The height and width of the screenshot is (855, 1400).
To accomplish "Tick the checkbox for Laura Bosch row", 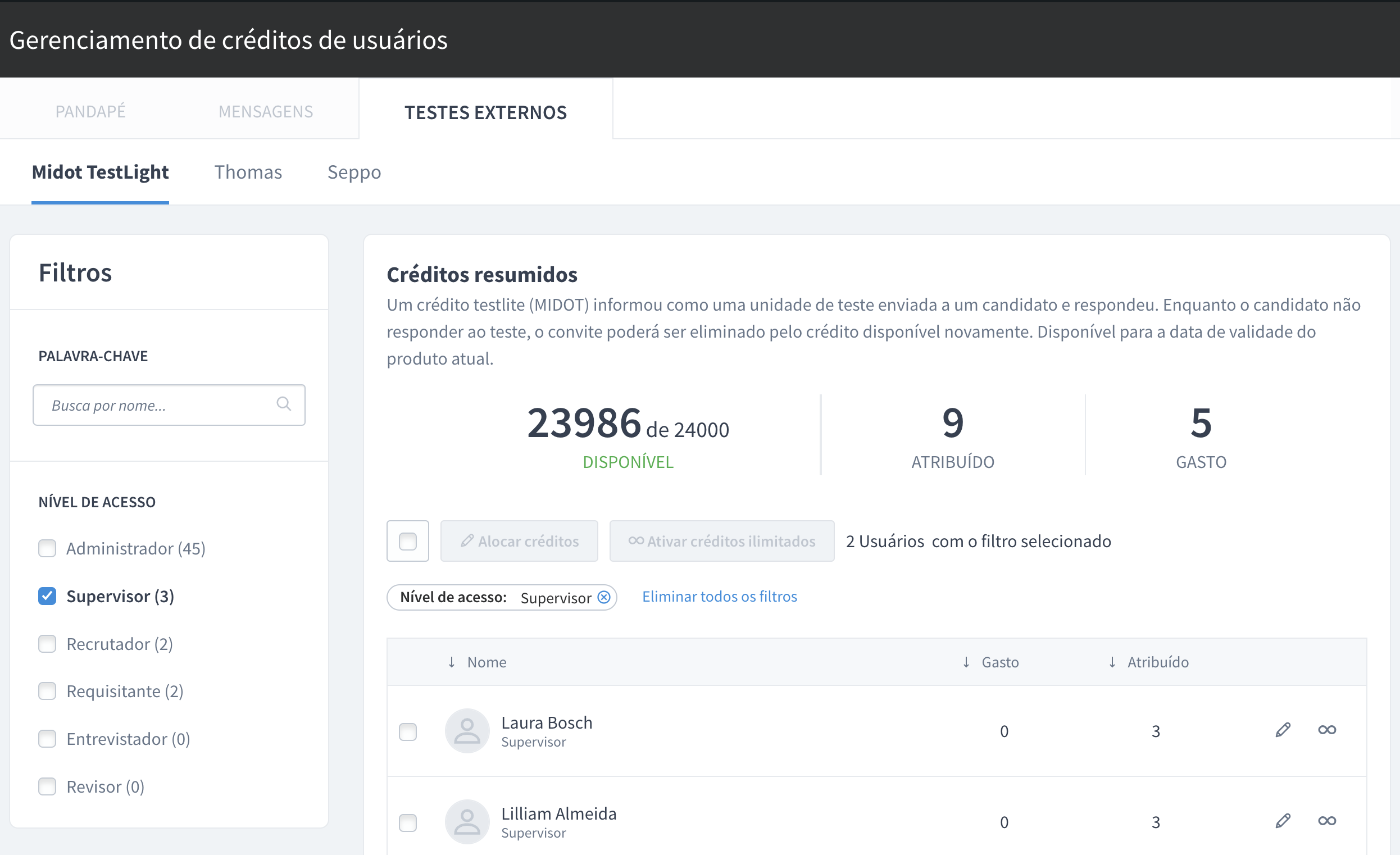I will click(x=407, y=732).
